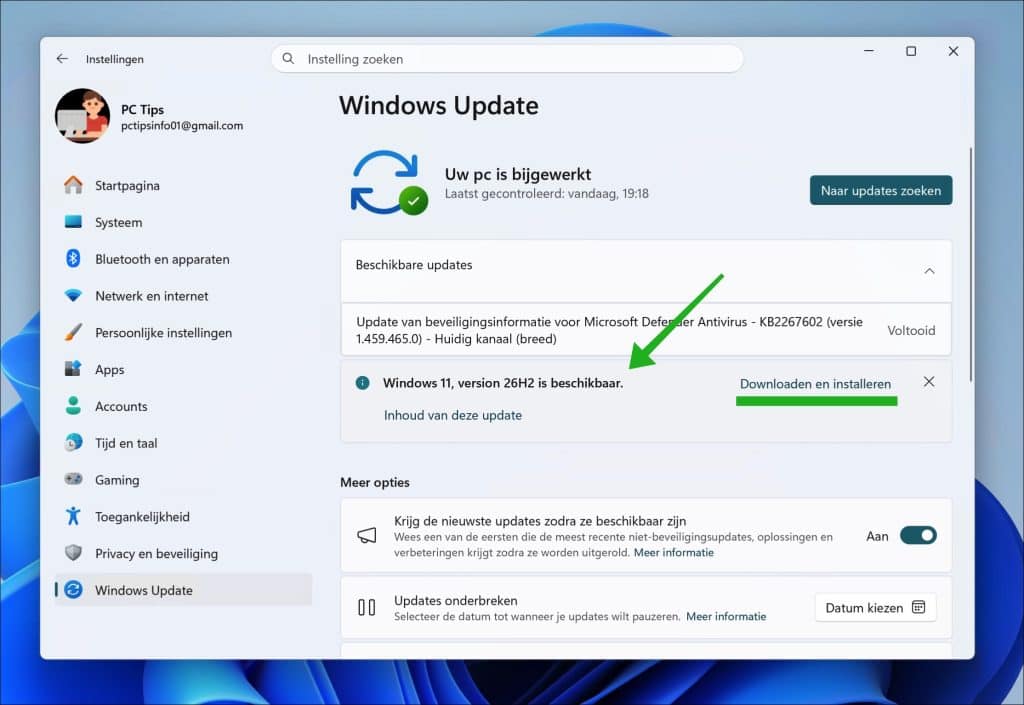The image size is (1024, 705).
Task: Maximize the Instellingen window
Action: click(x=911, y=51)
